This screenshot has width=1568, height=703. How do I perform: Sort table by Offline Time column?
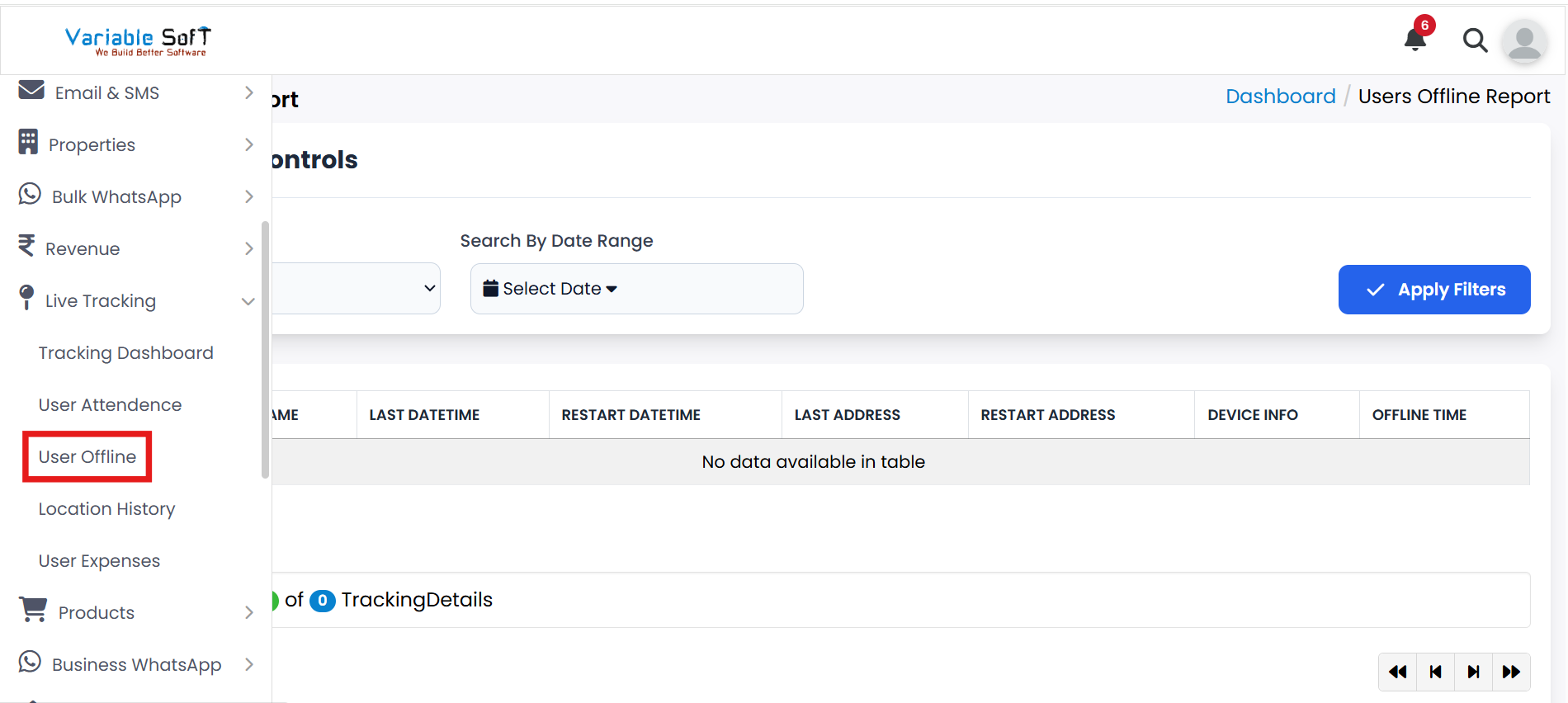pos(1419,415)
